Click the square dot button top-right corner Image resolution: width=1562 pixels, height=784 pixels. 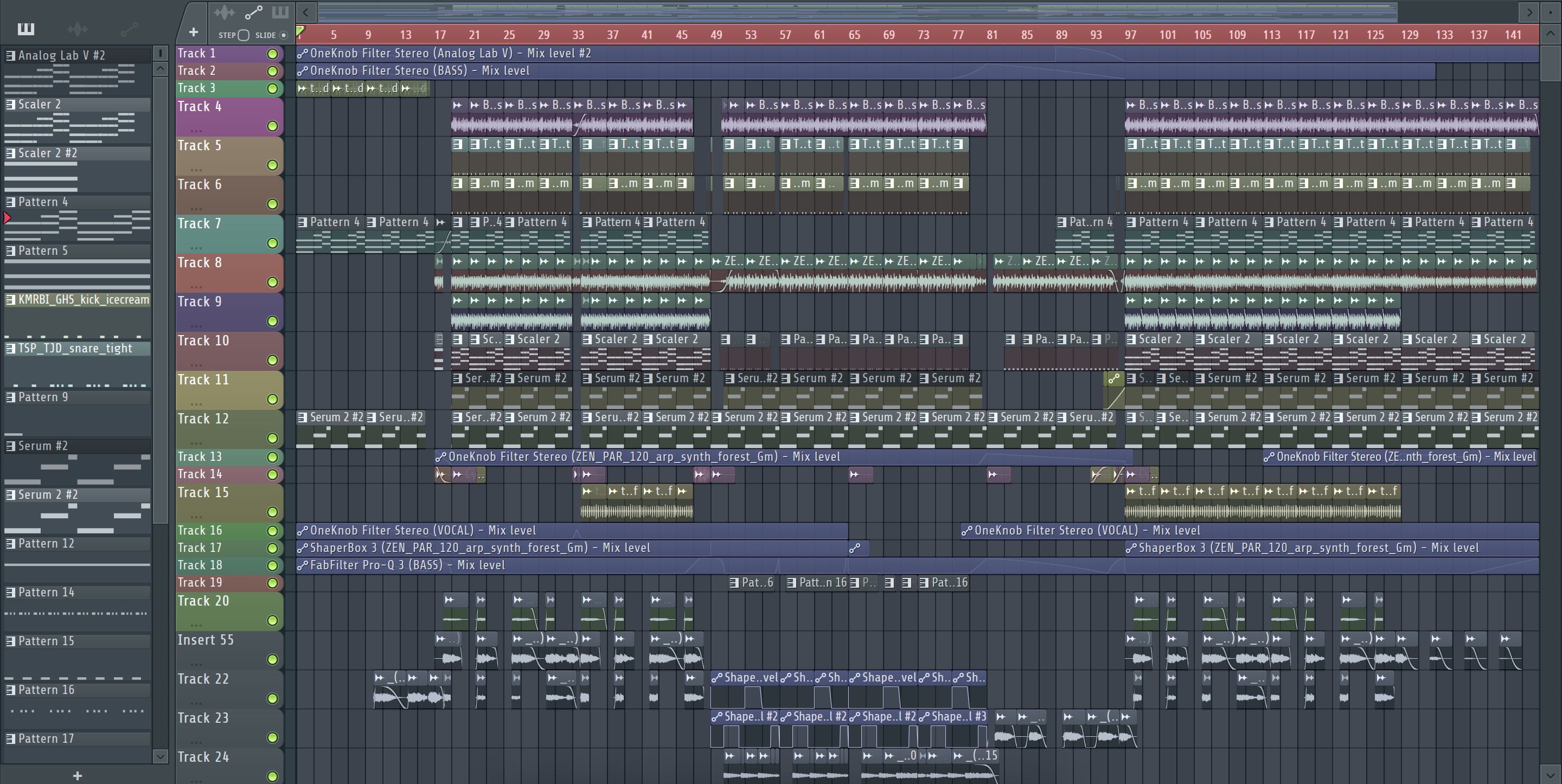[x=1551, y=11]
